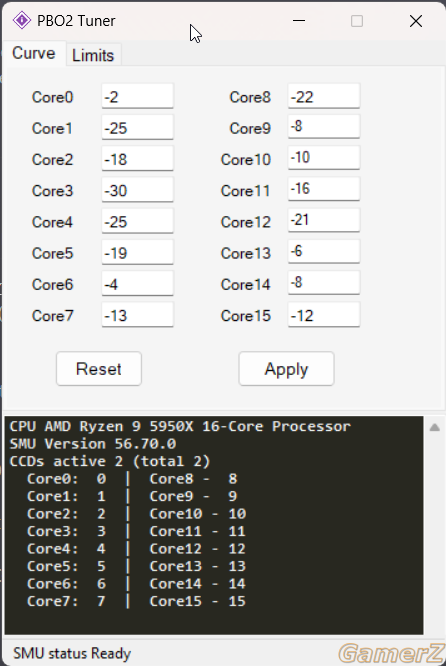
Task: Close the PBO2 Tuner window
Action: pyautogui.click(x=416, y=21)
